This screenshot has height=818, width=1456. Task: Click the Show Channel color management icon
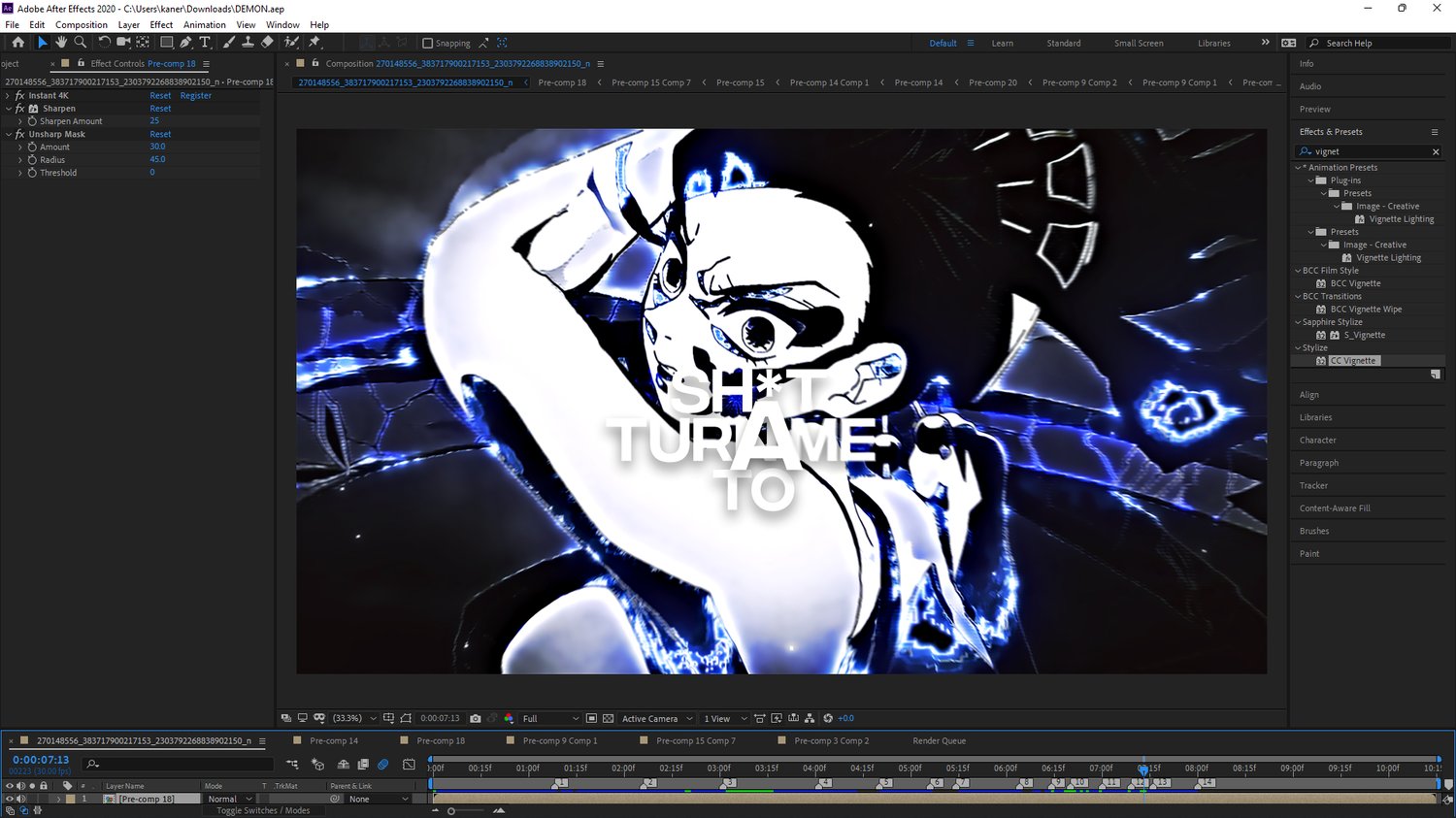pyautogui.click(x=509, y=719)
